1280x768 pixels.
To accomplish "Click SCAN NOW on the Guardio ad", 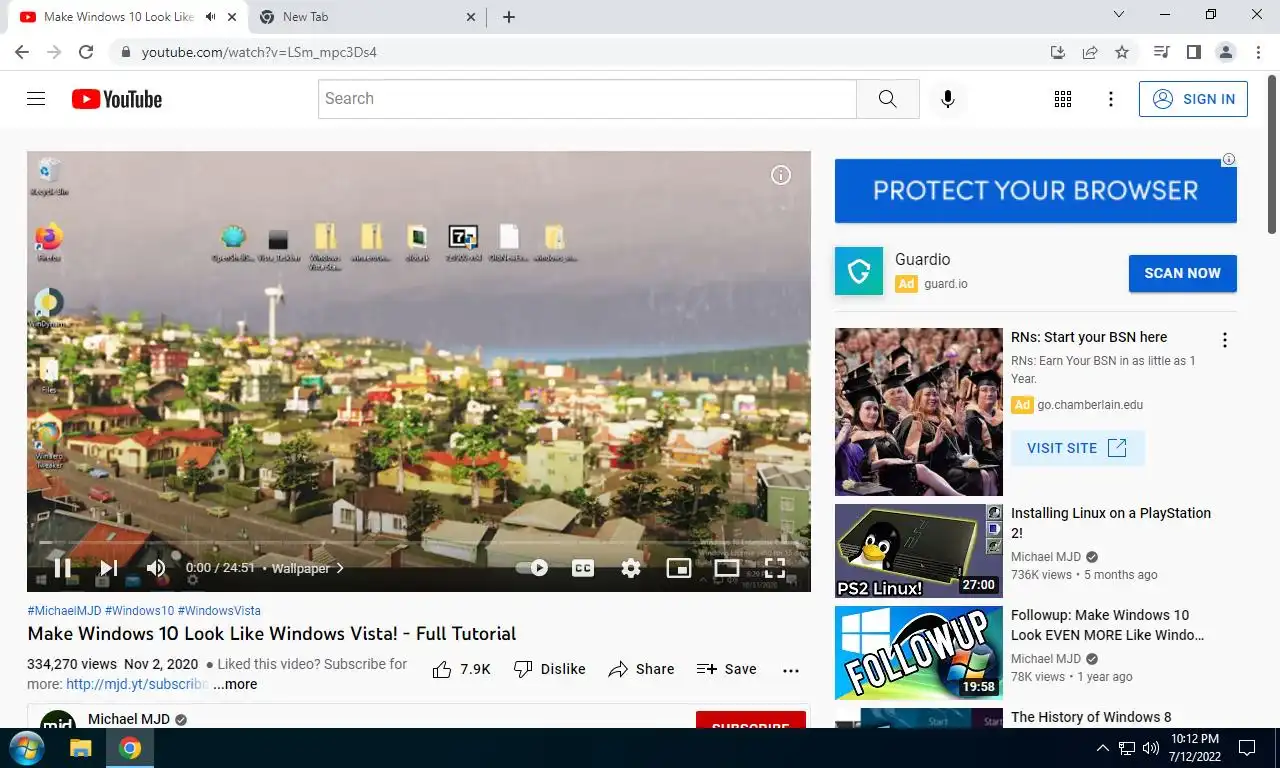I will pyautogui.click(x=1182, y=273).
